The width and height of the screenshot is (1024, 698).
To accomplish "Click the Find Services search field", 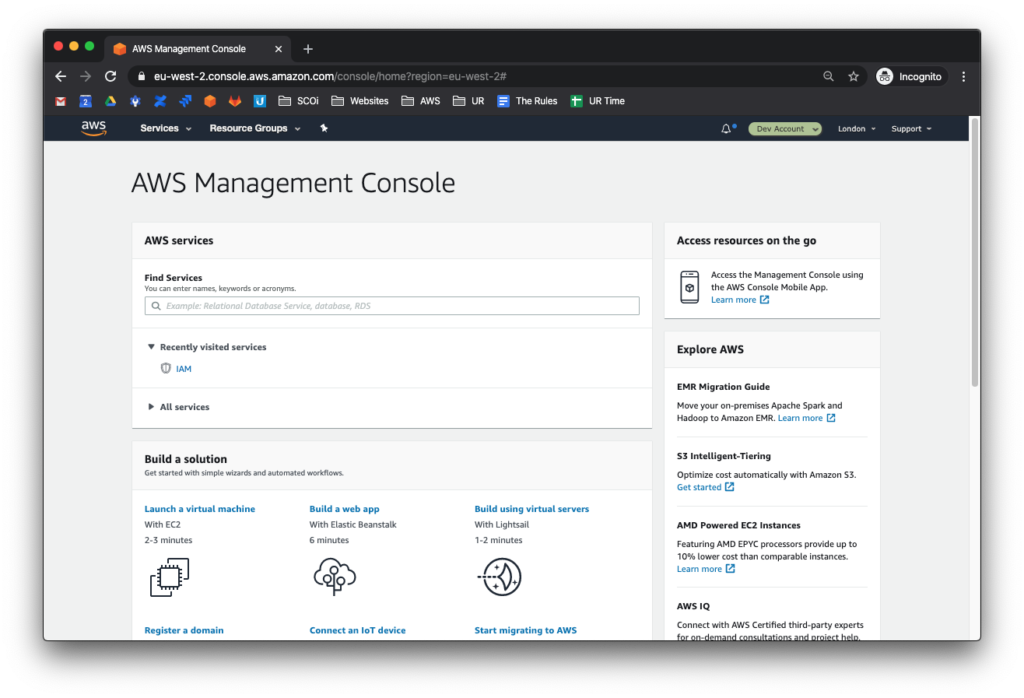I will (392, 306).
